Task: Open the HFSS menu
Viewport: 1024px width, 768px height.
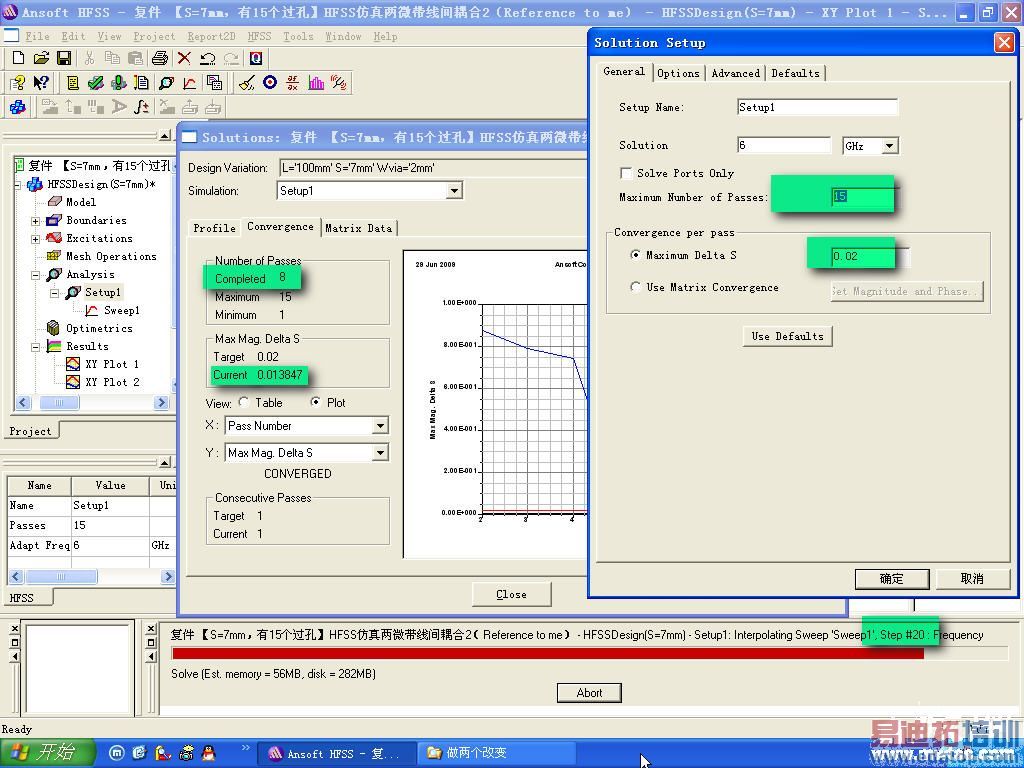Action: click(x=259, y=37)
